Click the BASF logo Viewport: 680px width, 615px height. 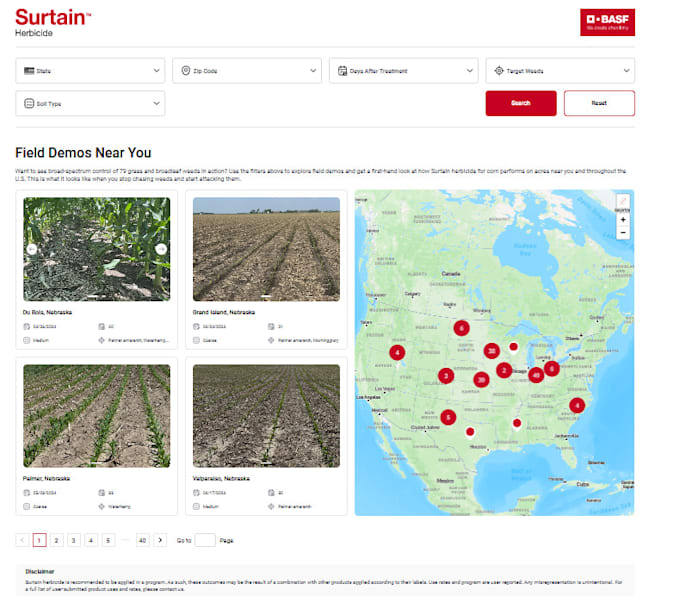tap(608, 22)
